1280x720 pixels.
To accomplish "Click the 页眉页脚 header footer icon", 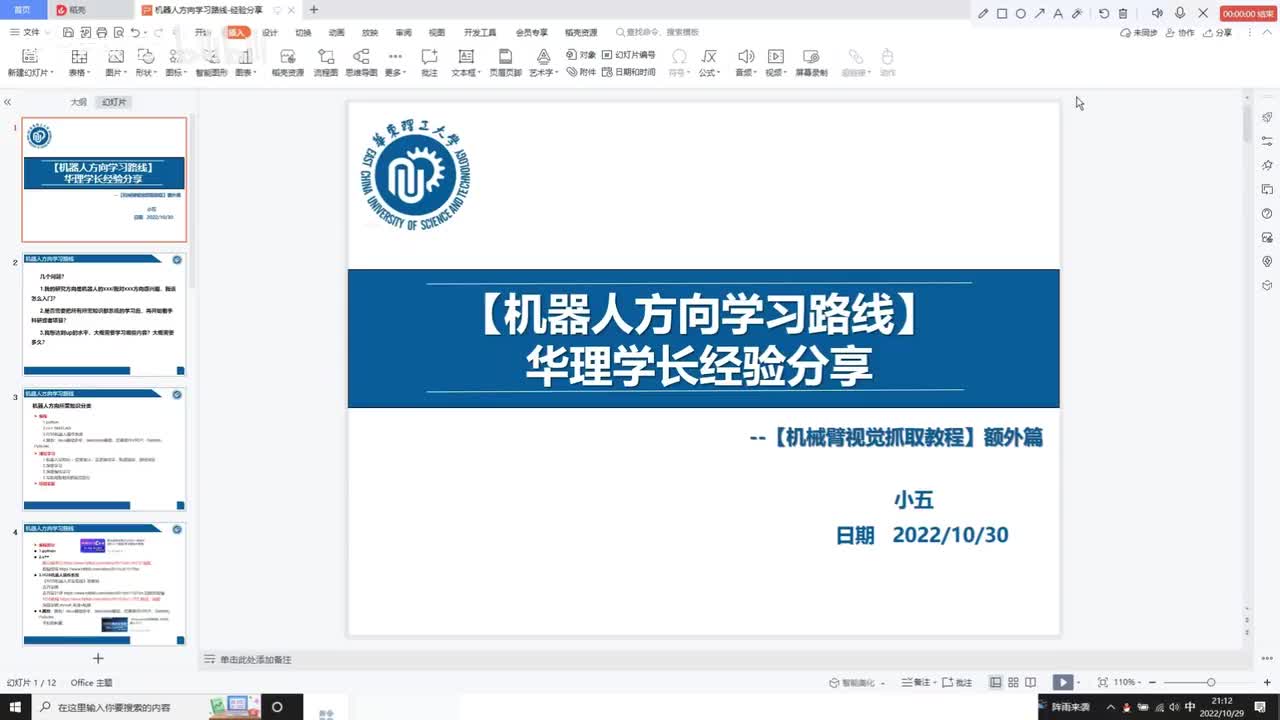I will coord(505,63).
